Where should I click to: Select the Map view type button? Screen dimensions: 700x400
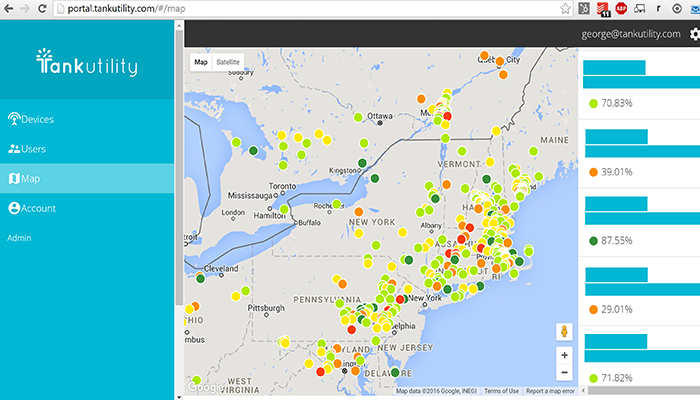click(201, 62)
